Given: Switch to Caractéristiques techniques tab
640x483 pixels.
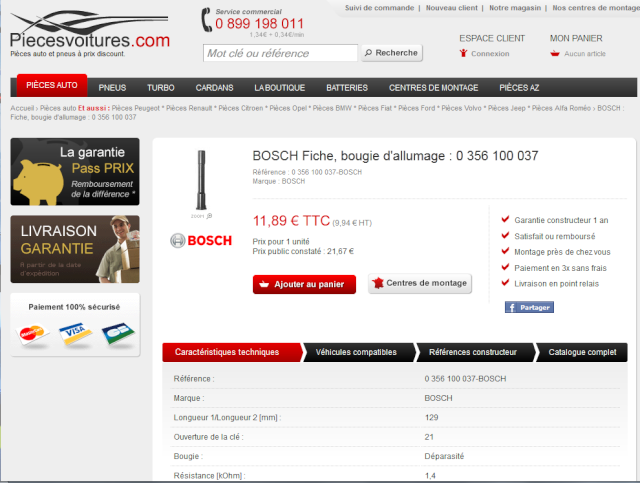Looking at the screenshot, I should coord(232,352).
